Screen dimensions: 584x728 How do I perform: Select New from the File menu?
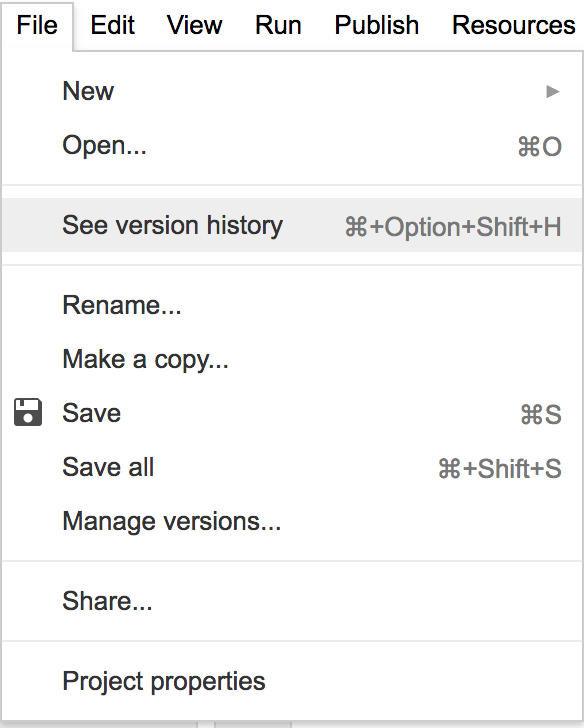(x=292, y=91)
